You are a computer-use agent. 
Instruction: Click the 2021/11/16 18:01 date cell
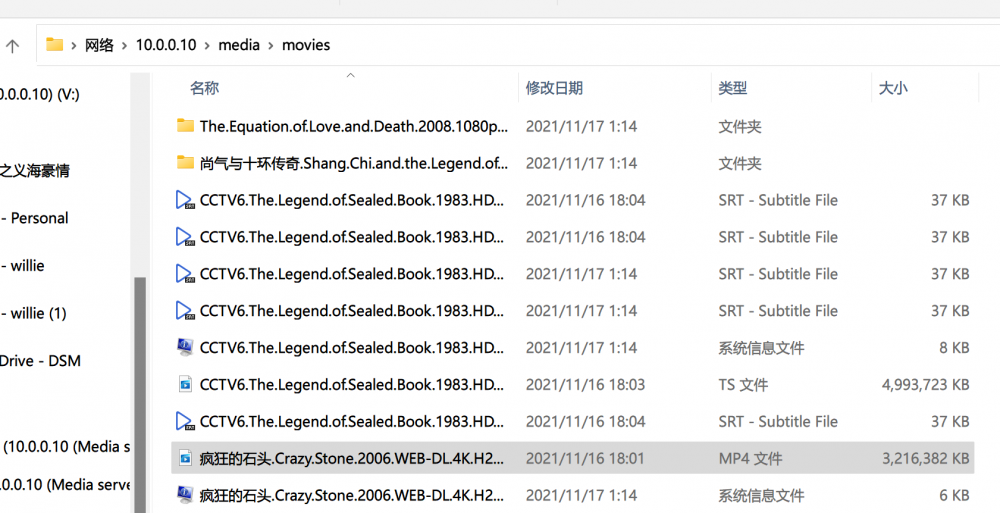(585, 458)
